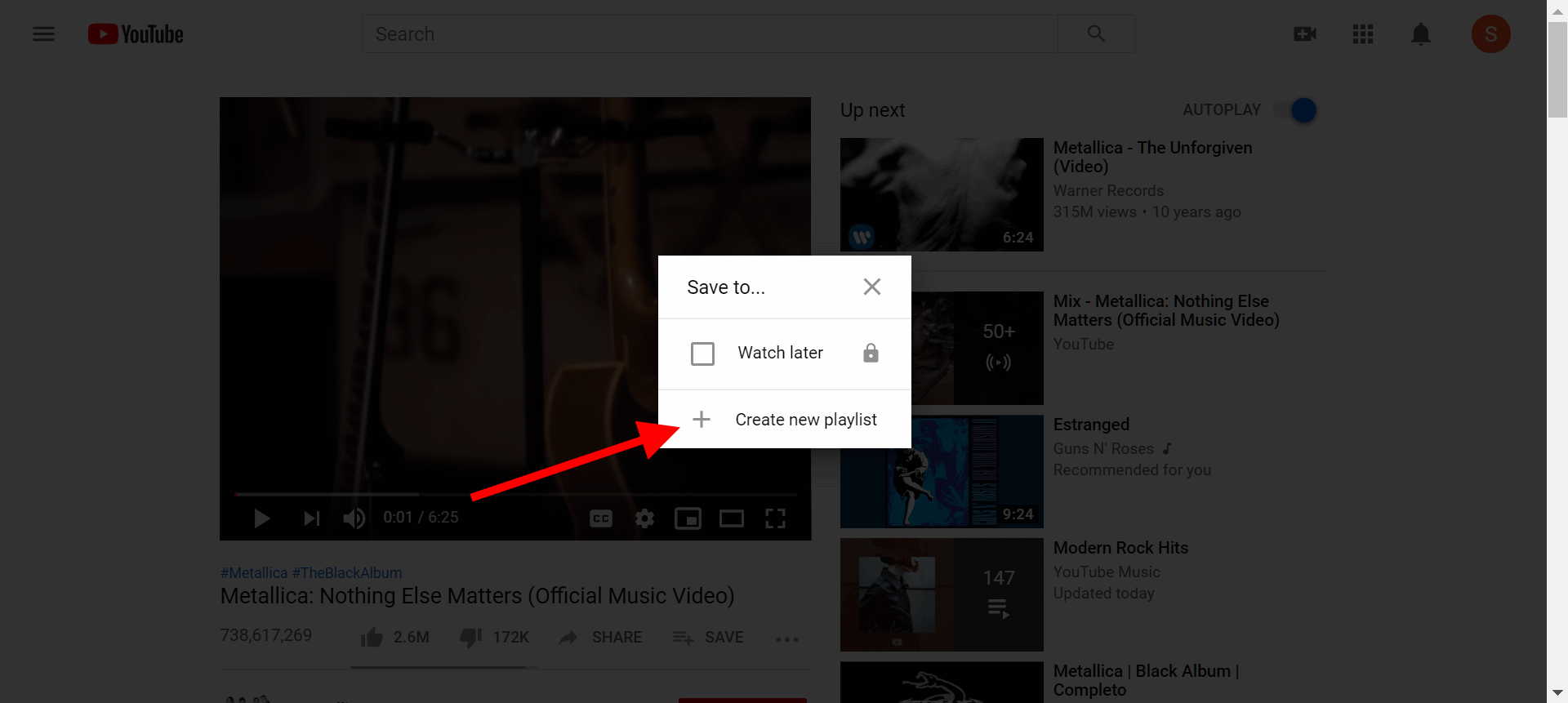Enable theater mode

pos(732,518)
